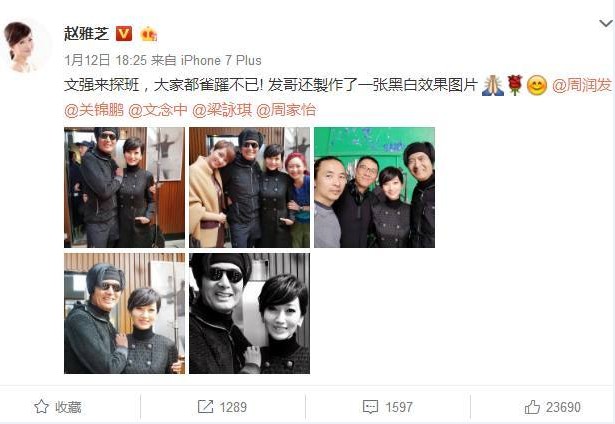Open comments via speech bubble icon

370,407
